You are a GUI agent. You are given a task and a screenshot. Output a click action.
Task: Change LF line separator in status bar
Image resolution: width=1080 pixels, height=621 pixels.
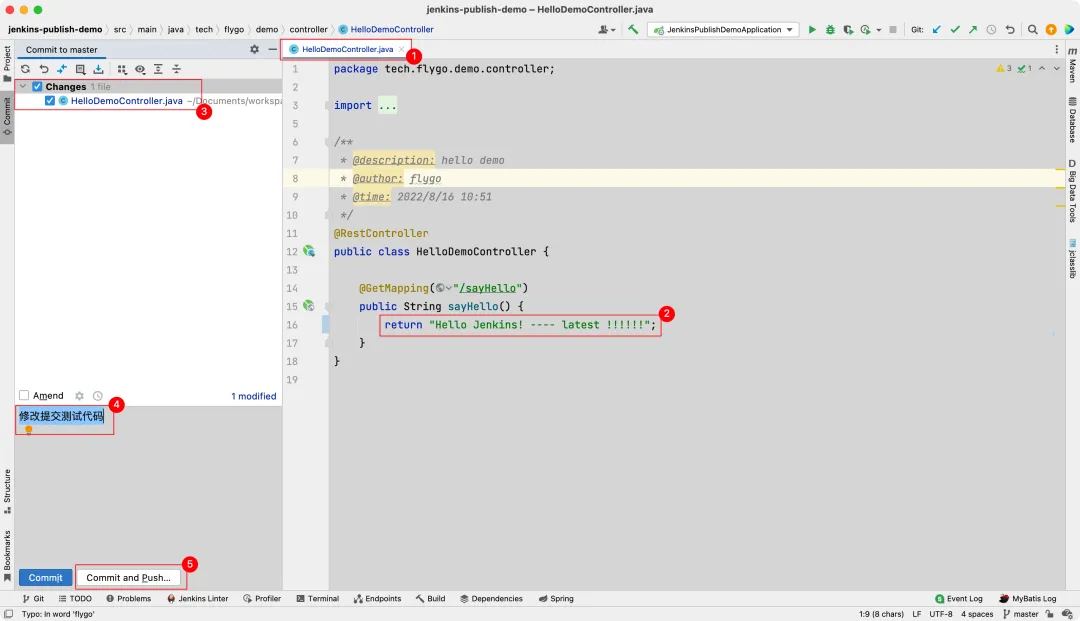917,613
